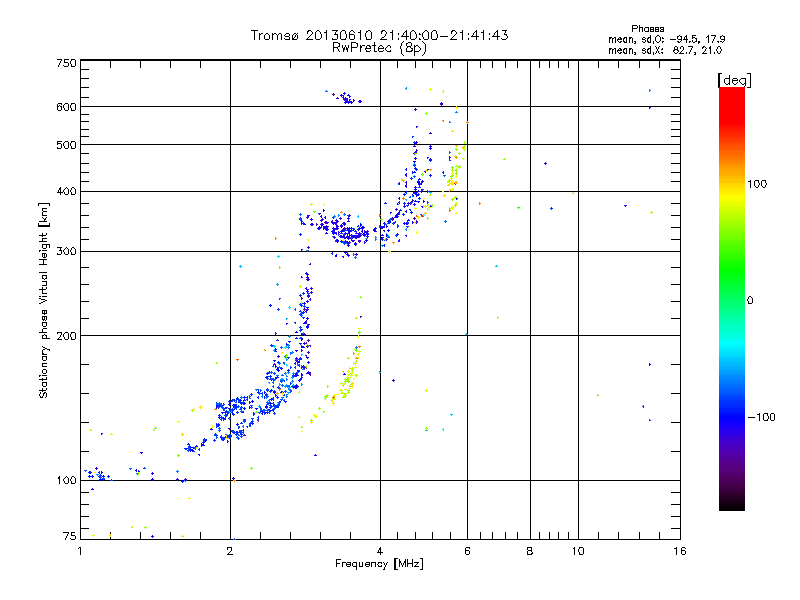The image size is (800, 600).
Task: Click the 'Stationary phase Virtual Height [km]' label
Action: tap(43, 301)
